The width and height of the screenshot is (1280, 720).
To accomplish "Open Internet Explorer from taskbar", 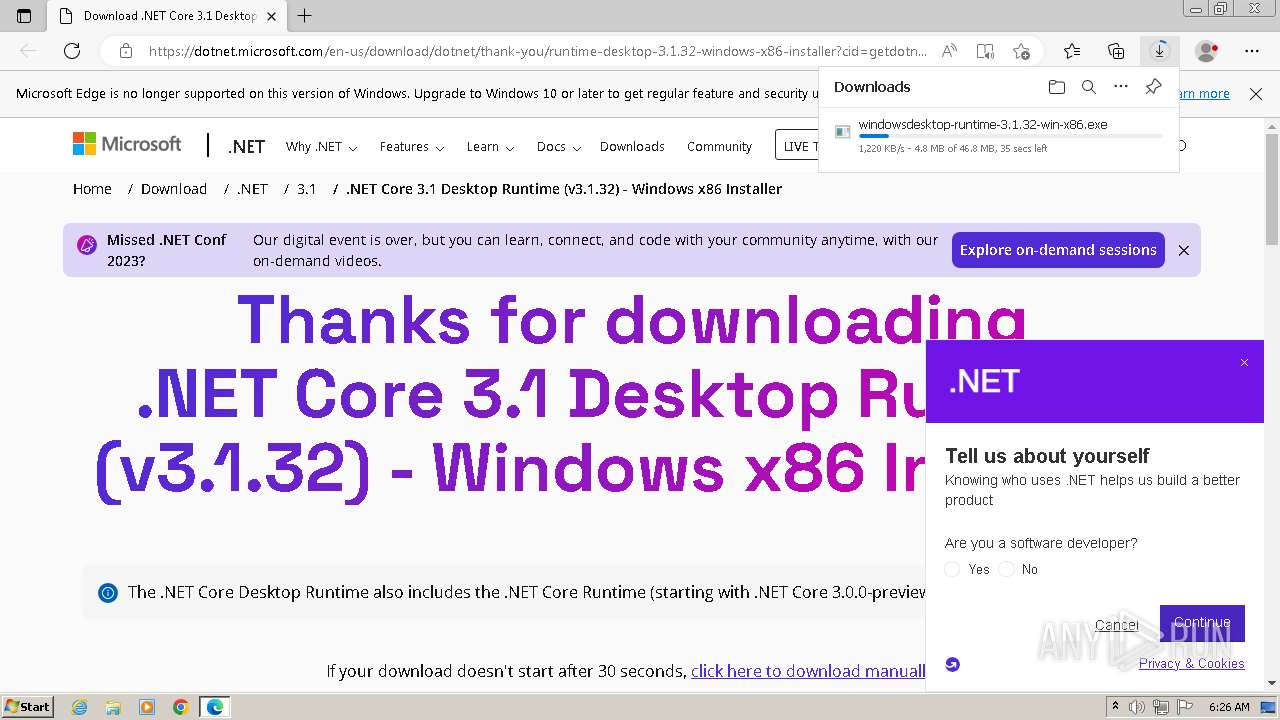I will tap(80, 707).
